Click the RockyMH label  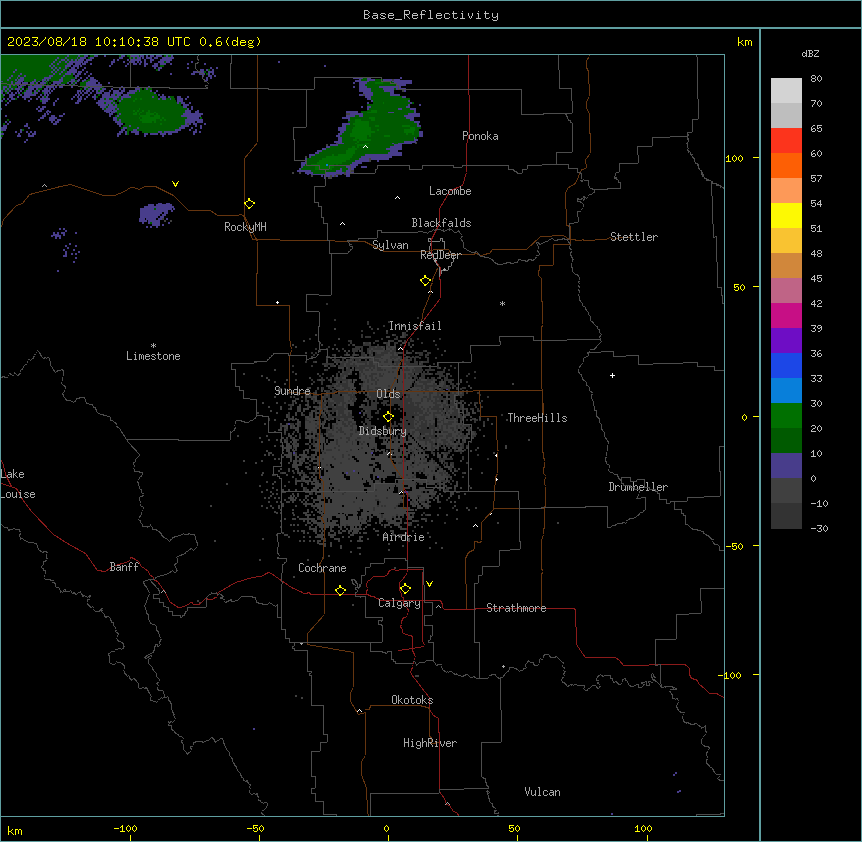pos(245,227)
